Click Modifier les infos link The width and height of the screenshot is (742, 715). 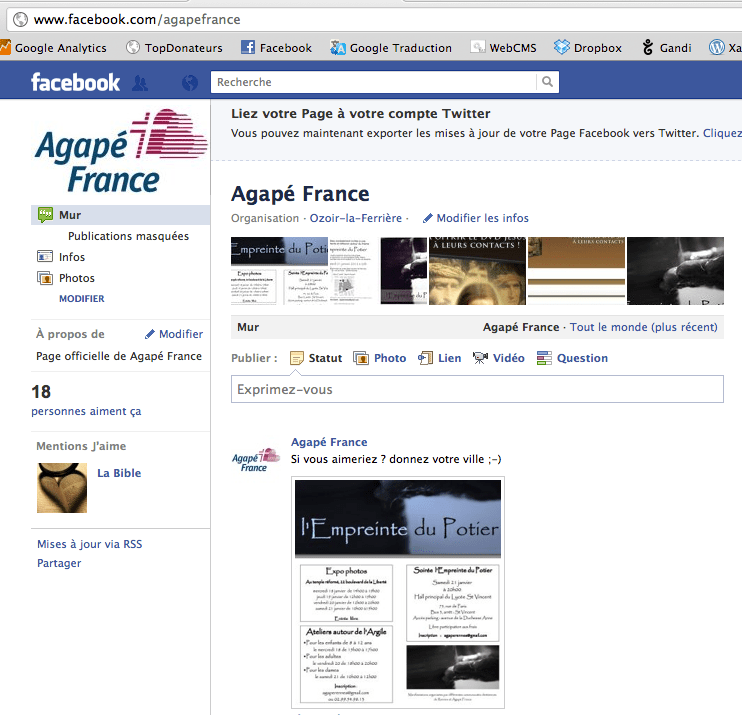pyautogui.click(x=476, y=218)
